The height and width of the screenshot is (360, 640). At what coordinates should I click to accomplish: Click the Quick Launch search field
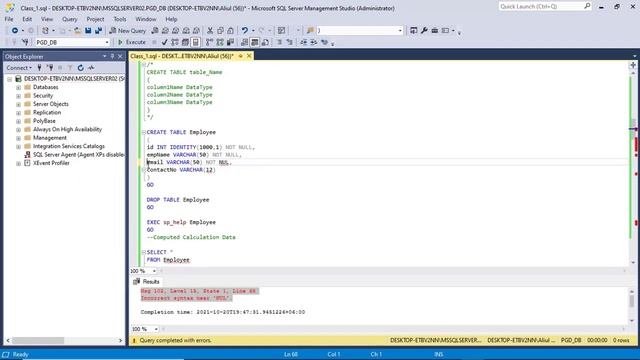pos(545,7)
